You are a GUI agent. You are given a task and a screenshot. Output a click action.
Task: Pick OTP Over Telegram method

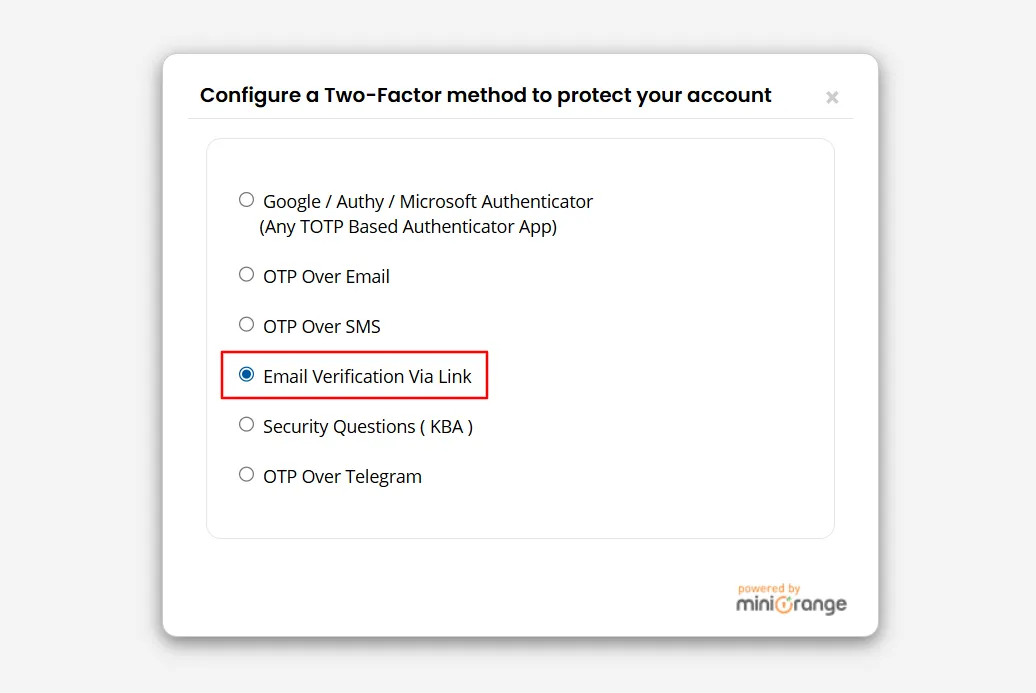pos(246,474)
